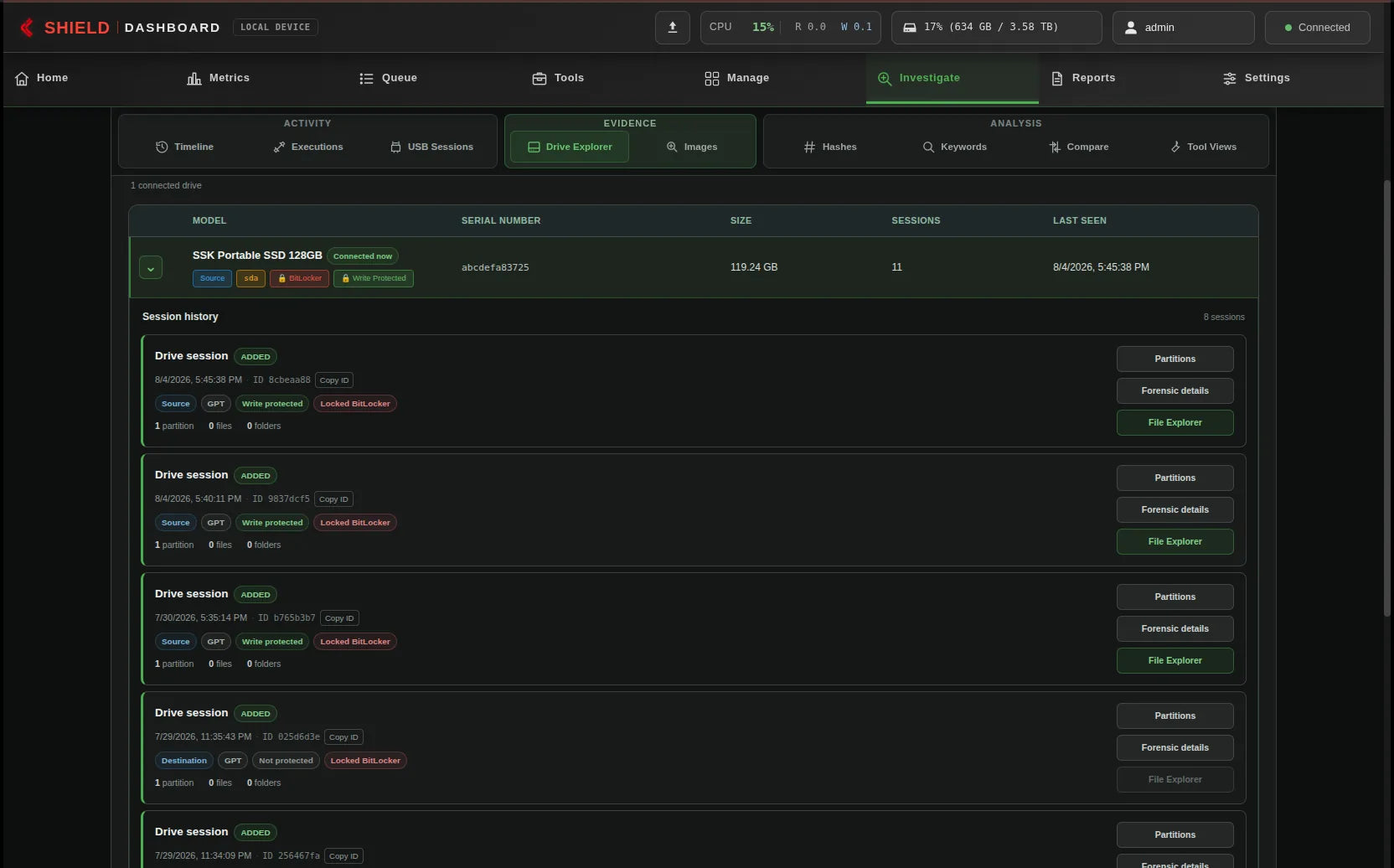Open Partitions for session 8cbeaa88
1394x868 pixels.
coord(1175,359)
